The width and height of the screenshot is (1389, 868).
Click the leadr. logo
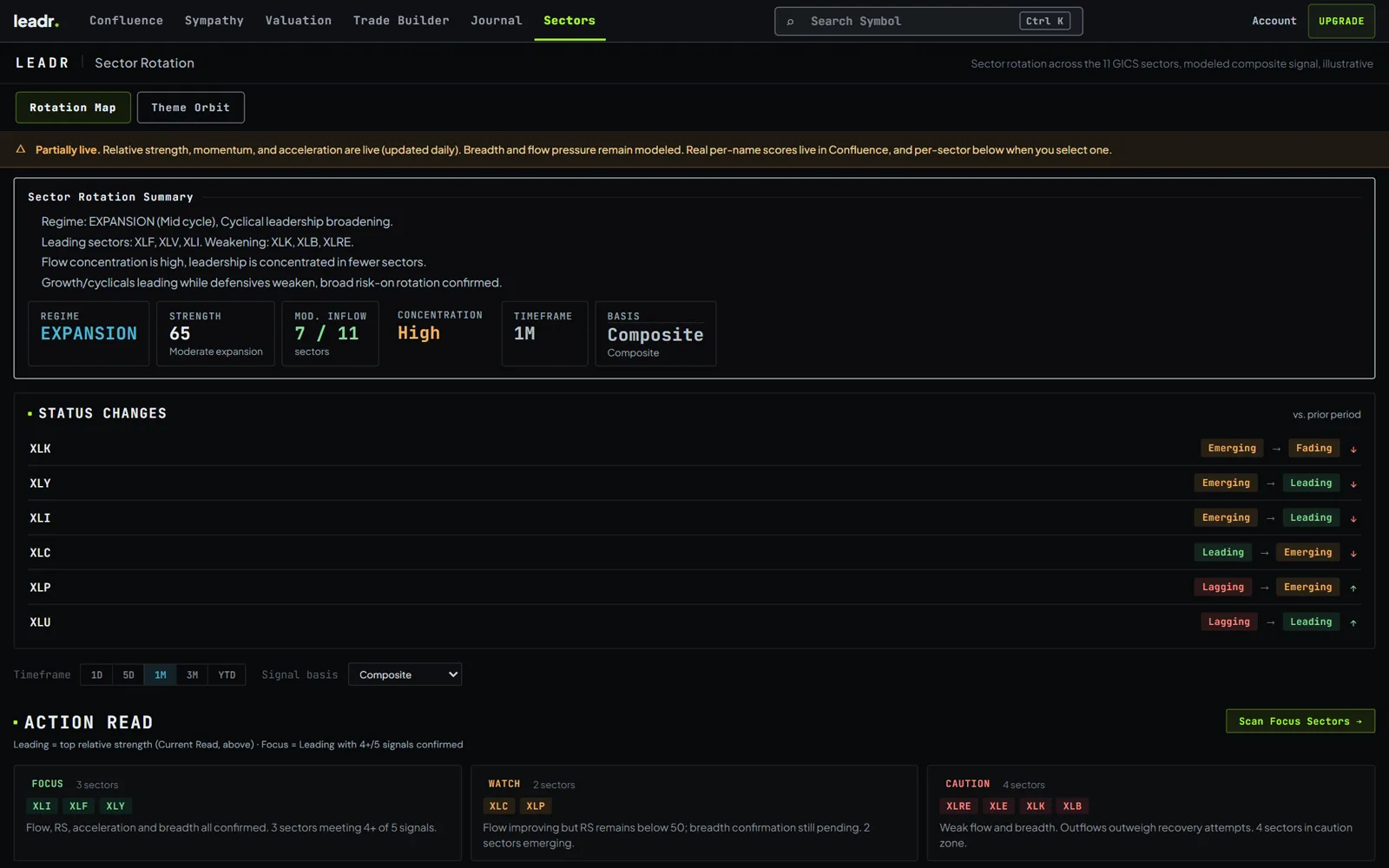coord(36,21)
